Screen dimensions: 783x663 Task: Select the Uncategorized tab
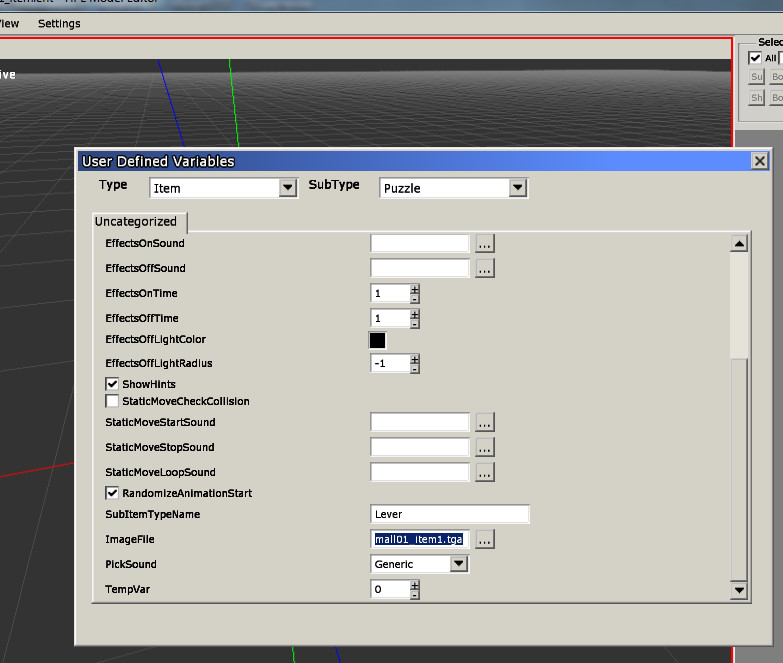(136, 222)
